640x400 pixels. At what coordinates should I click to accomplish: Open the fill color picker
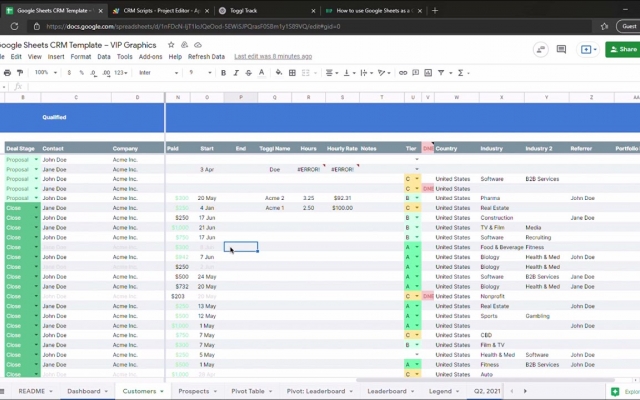pos(279,73)
